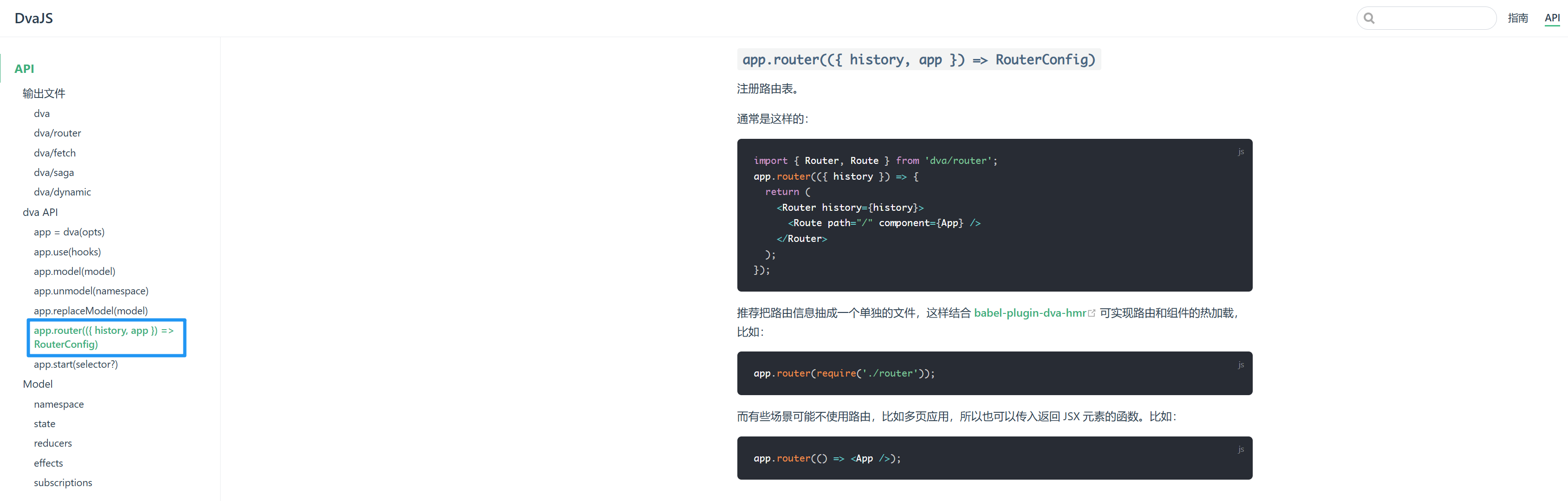The height and width of the screenshot is (501, 1568).
Task: Open the 指南 navigation item
Action: (x=1517, y=18)
